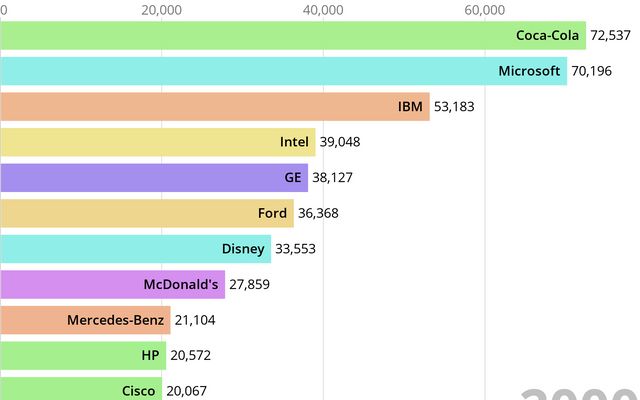This screenshot has height=400, width=640.
Task: Click the 72,537 value next to Coca-Cola
Action: coord(611,36)
